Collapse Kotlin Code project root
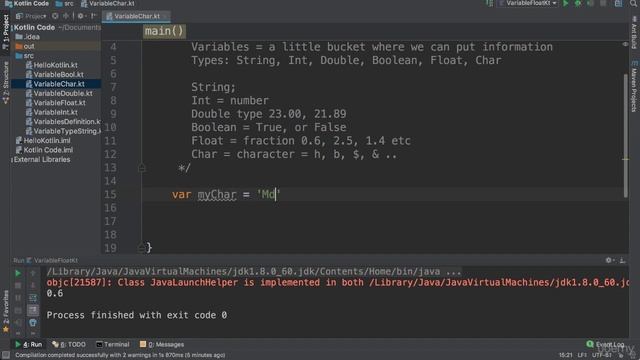The width and height of the screenshot is (640, 360). (x=12, y=28)
